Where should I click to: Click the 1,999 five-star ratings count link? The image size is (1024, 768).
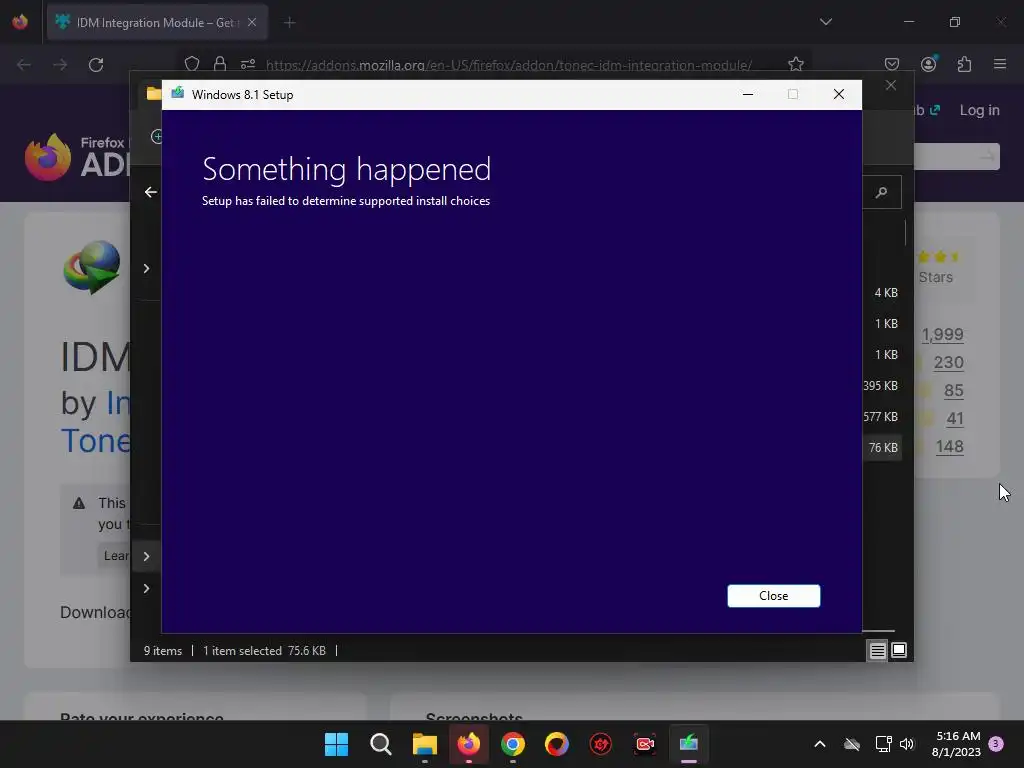pos(942,334)
